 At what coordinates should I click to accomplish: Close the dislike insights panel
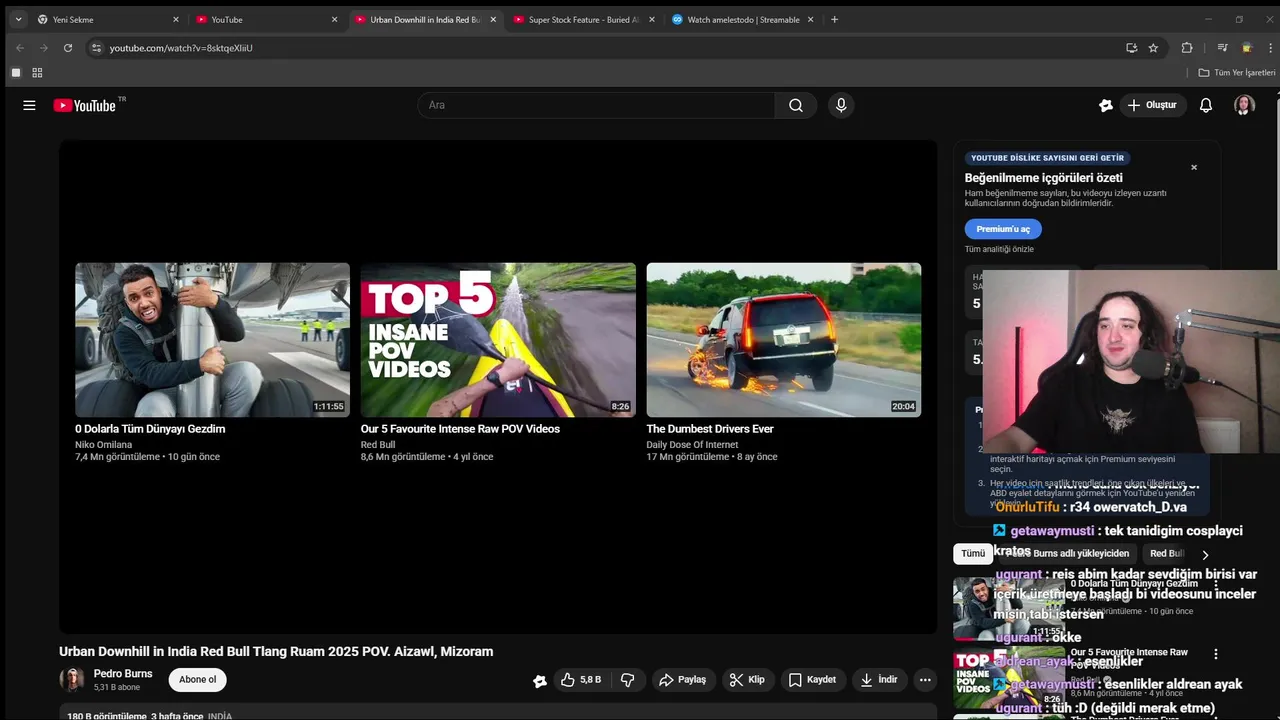pos(1194,167)
